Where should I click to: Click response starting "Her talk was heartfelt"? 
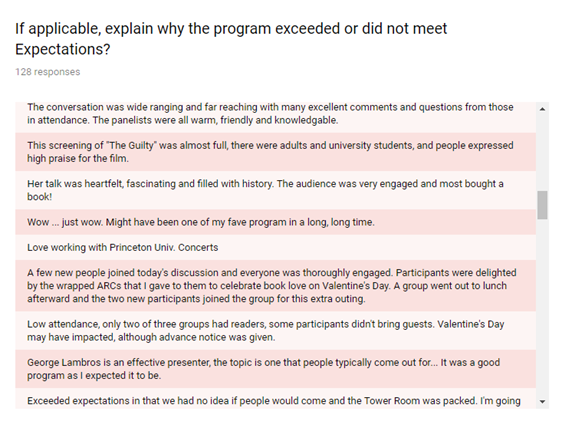[x=275, y=190]
